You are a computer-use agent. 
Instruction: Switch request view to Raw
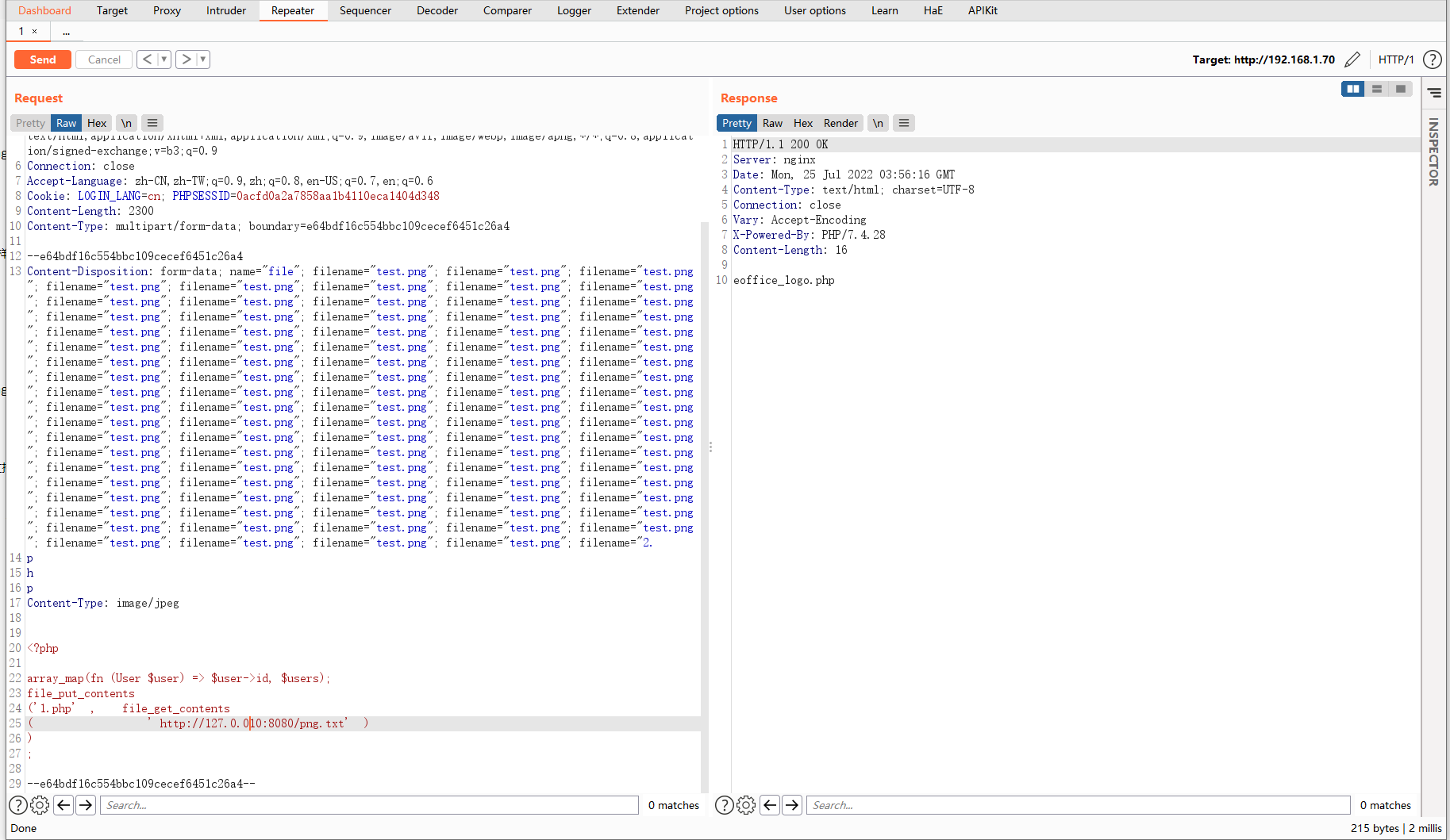coord(67,123)
